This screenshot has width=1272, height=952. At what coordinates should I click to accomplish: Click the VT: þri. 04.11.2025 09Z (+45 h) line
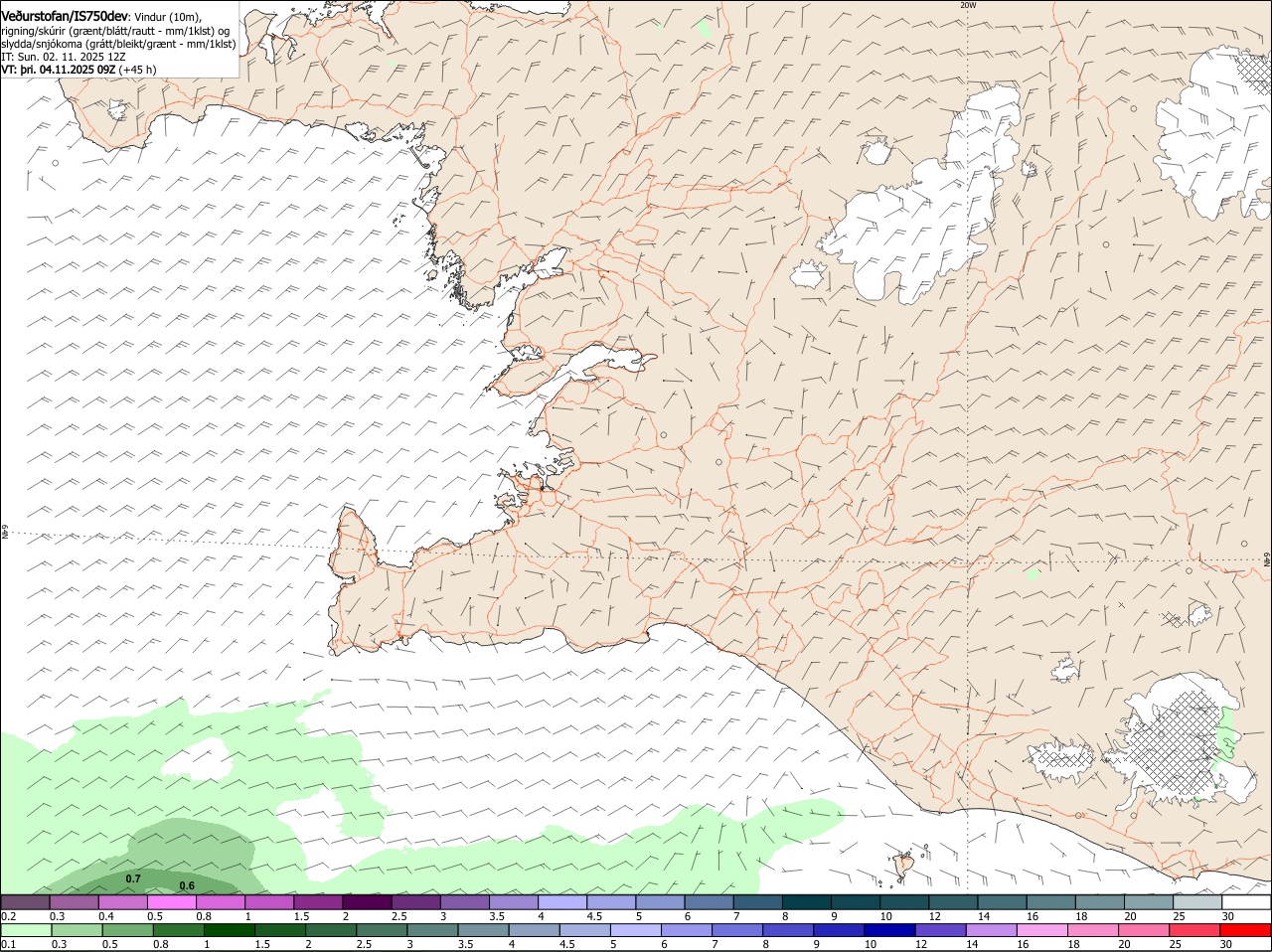pos(79,70)
